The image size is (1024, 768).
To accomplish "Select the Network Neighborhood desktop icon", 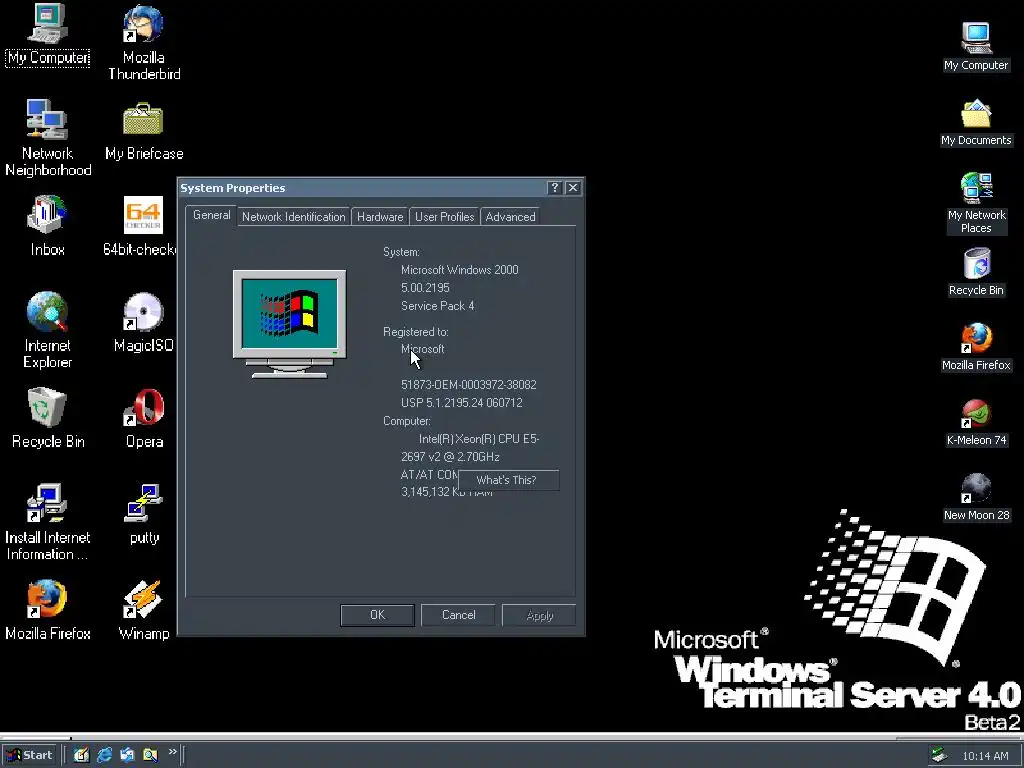I will (48, 138).
